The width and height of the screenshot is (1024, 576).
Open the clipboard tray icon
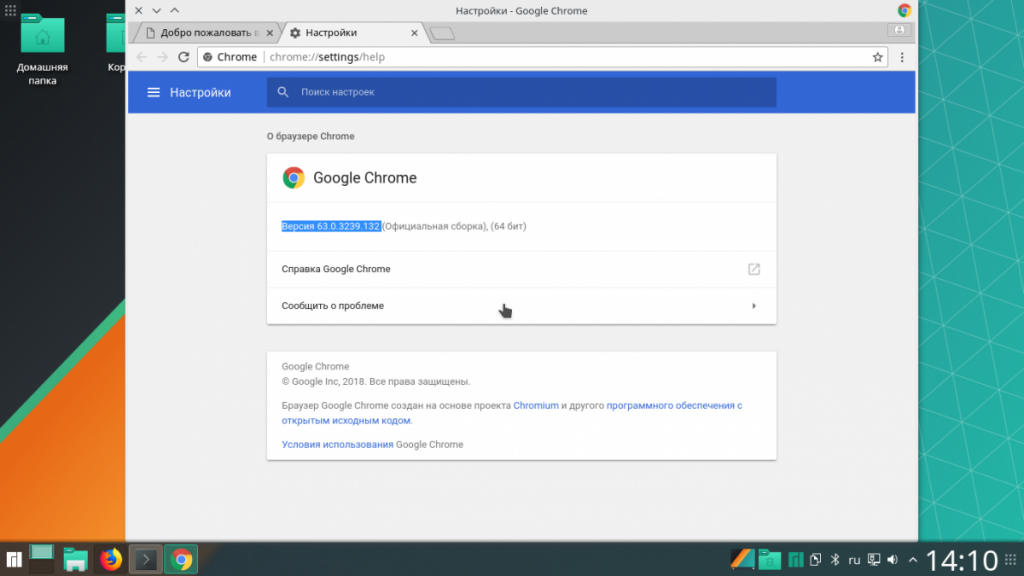pyautogui.click(x=815, y=560)
